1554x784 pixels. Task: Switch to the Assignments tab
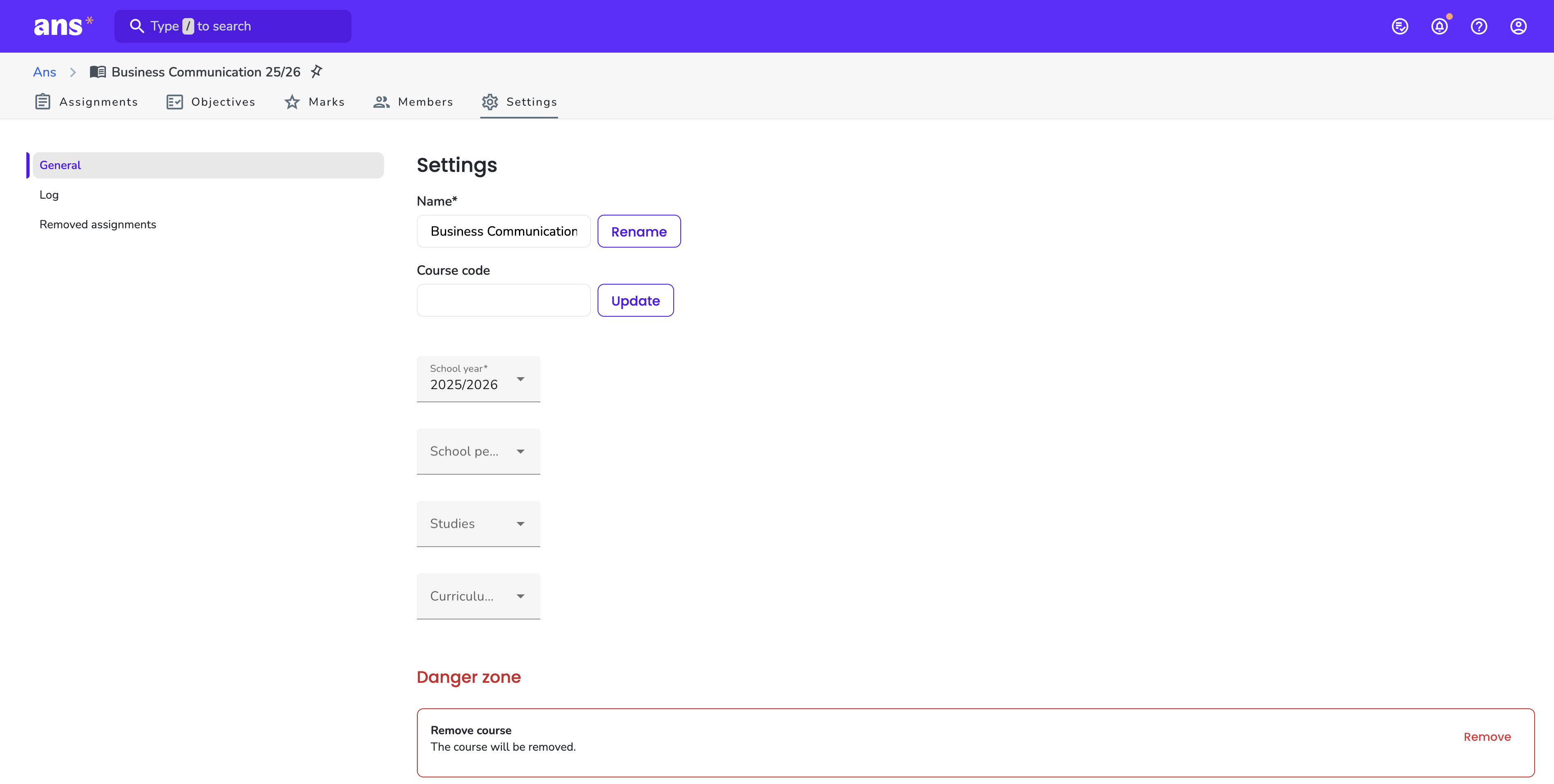86,102
